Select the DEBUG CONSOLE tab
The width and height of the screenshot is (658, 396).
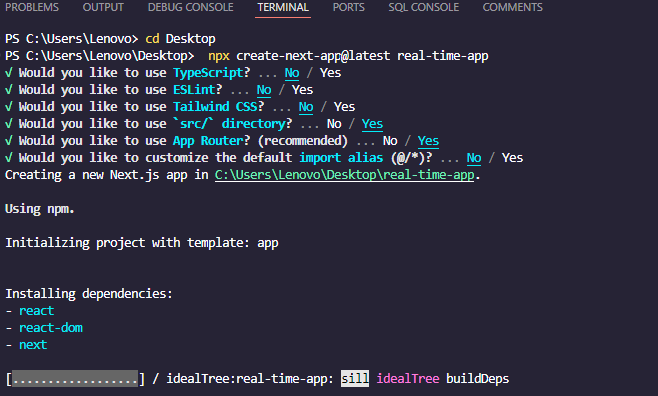click(191, 8)
